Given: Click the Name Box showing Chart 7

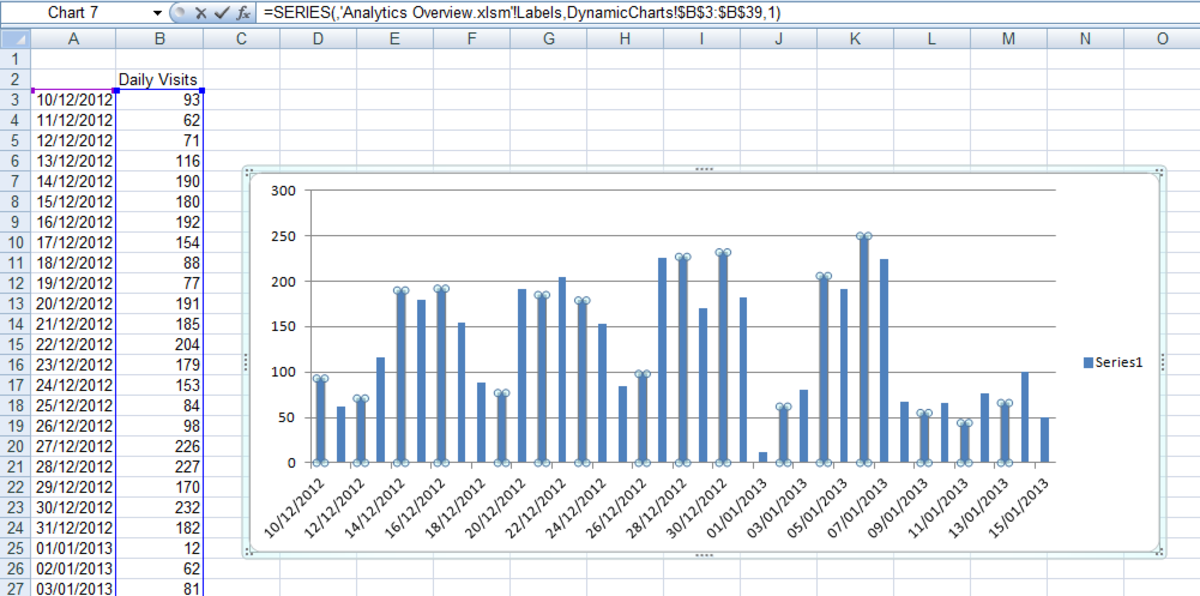Looking at the screenshot, I should [80, 13].
